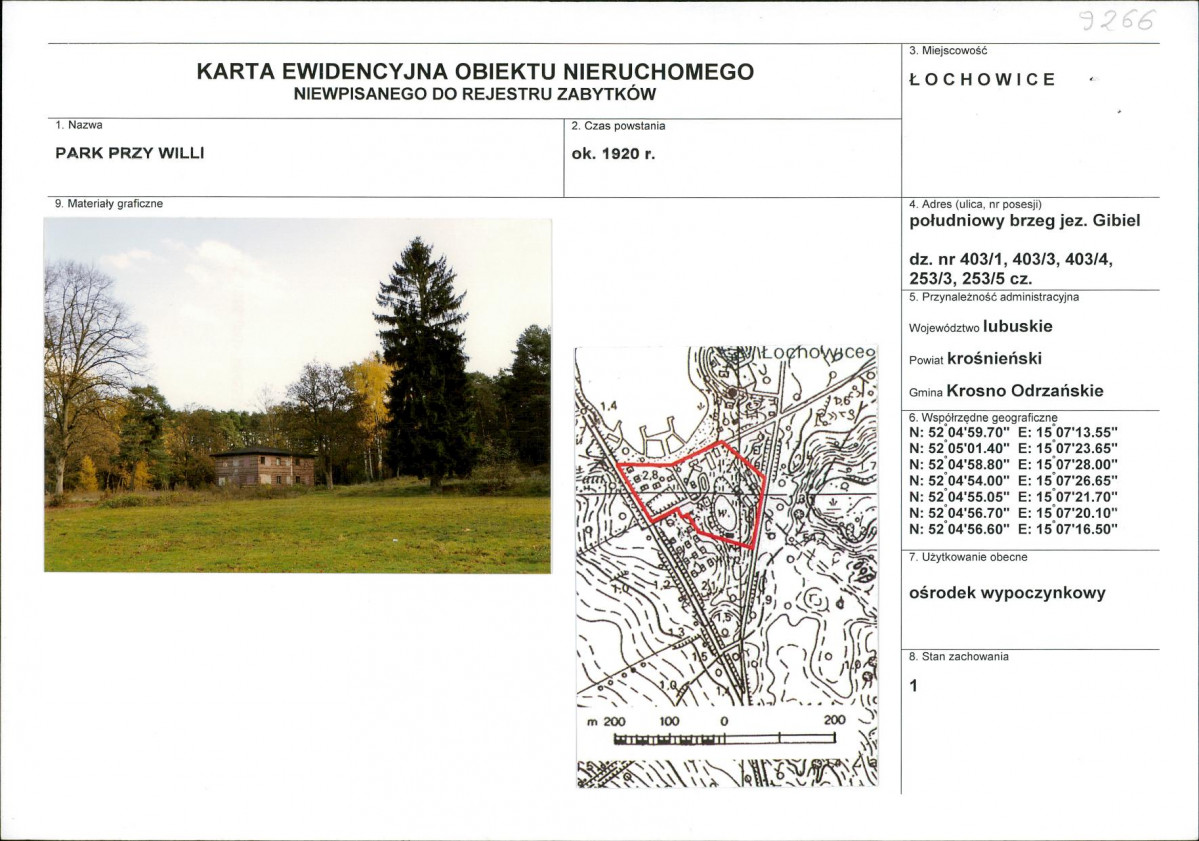This screenshot has height=841, width=1199.
Task: Click the coordinate N: 52°04'55.05" row
Action: (x=1013, y=497)
